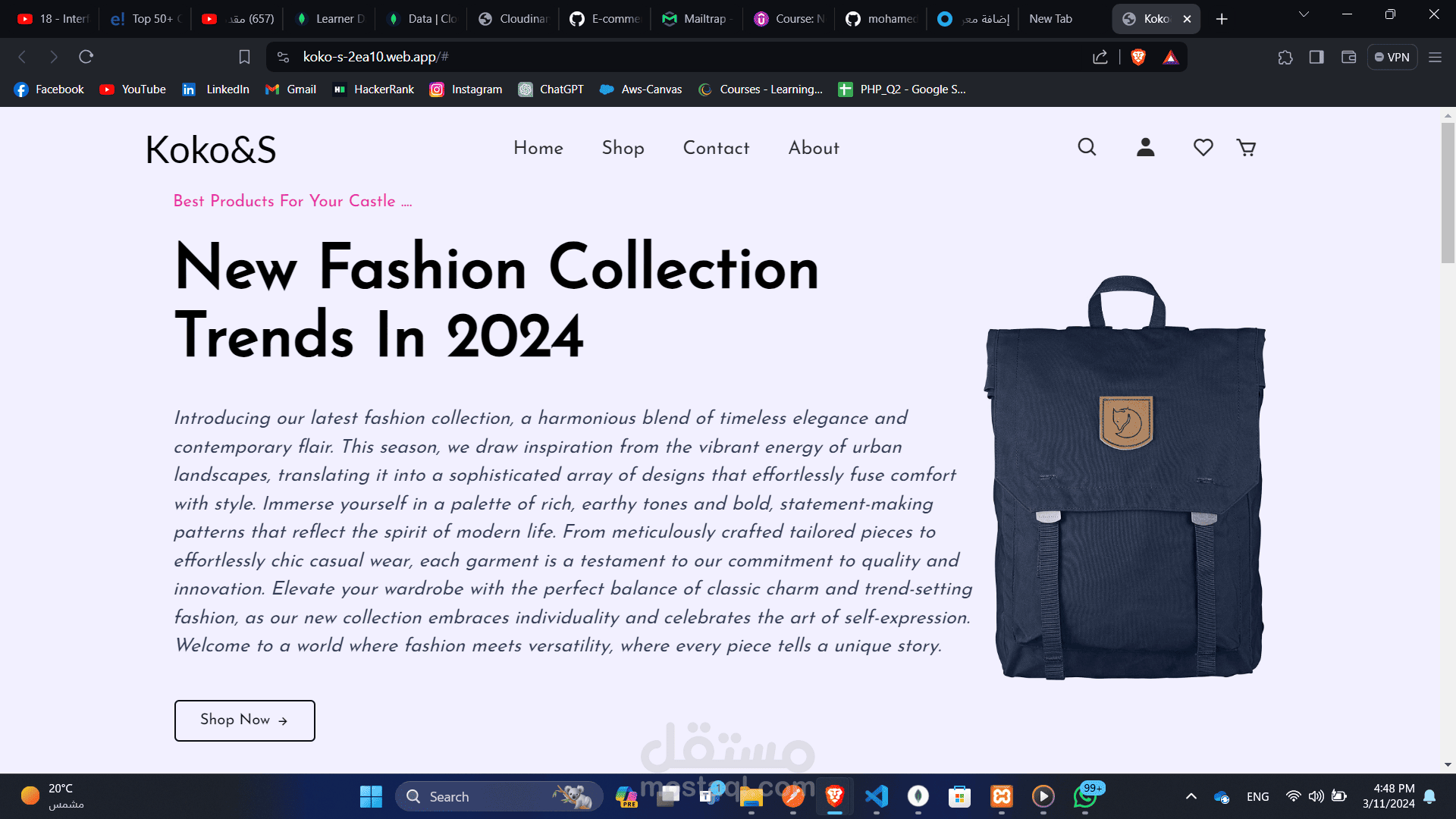Screen dimensions: 1456x819
Task: Open the shopping cart icon
Action: 1246,147
